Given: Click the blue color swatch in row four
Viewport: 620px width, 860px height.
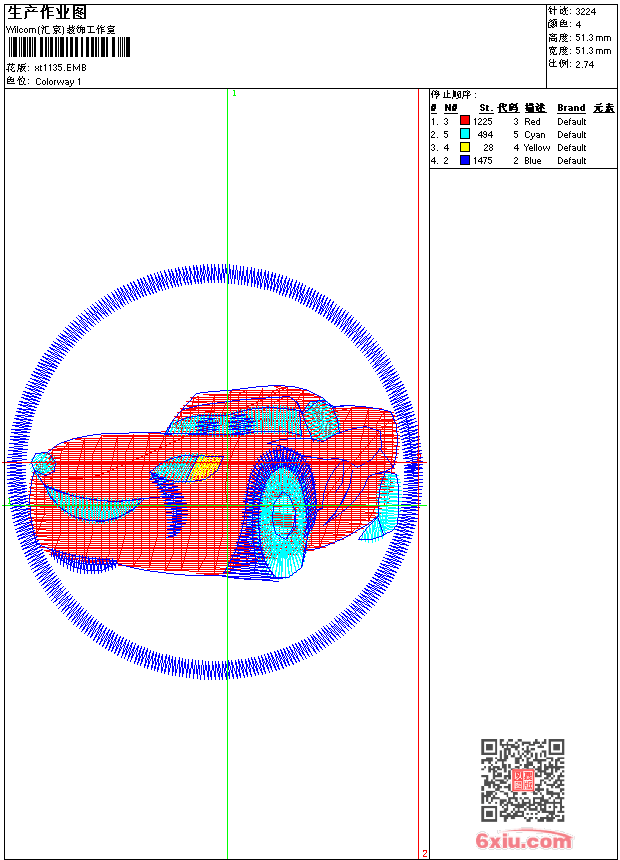Looking at the screenshot, I should pos(465,160).
